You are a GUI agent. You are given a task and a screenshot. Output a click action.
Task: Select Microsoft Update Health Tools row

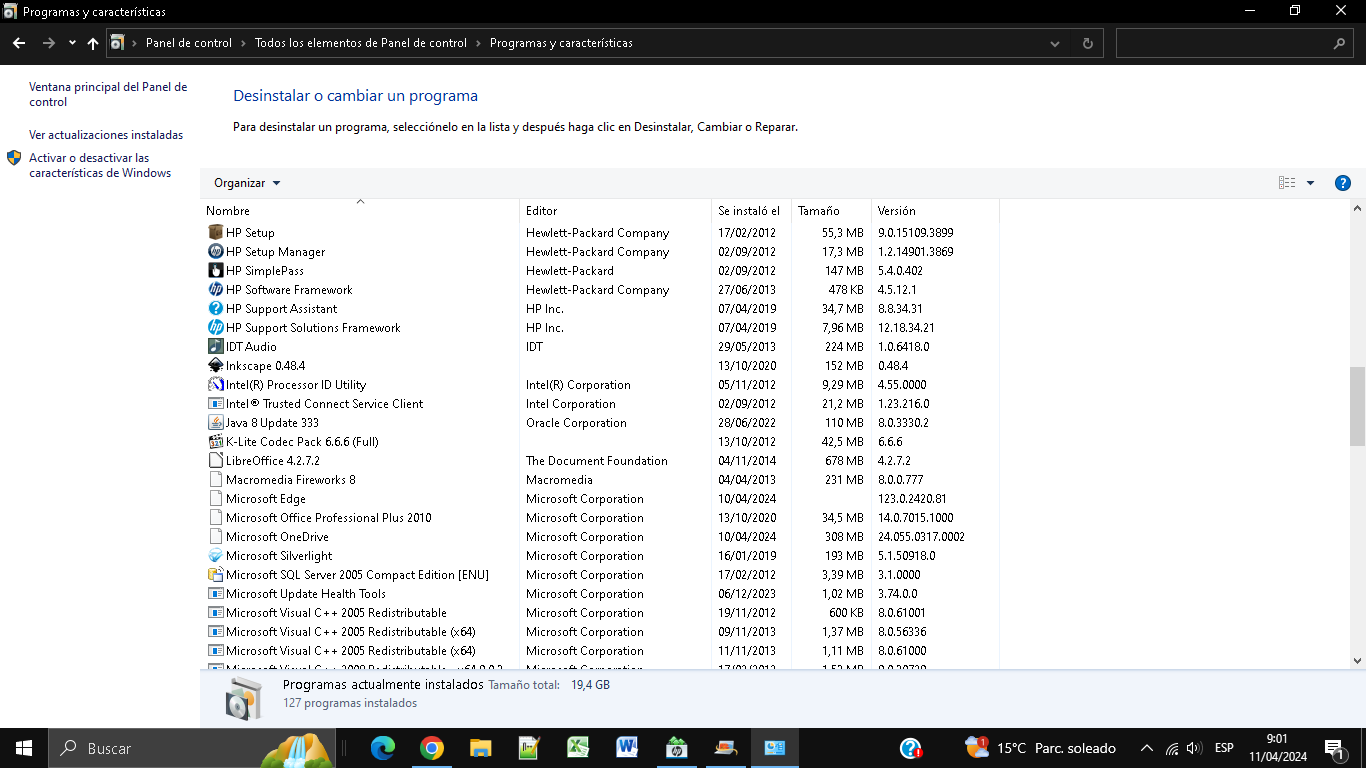(x=600, y=593)
